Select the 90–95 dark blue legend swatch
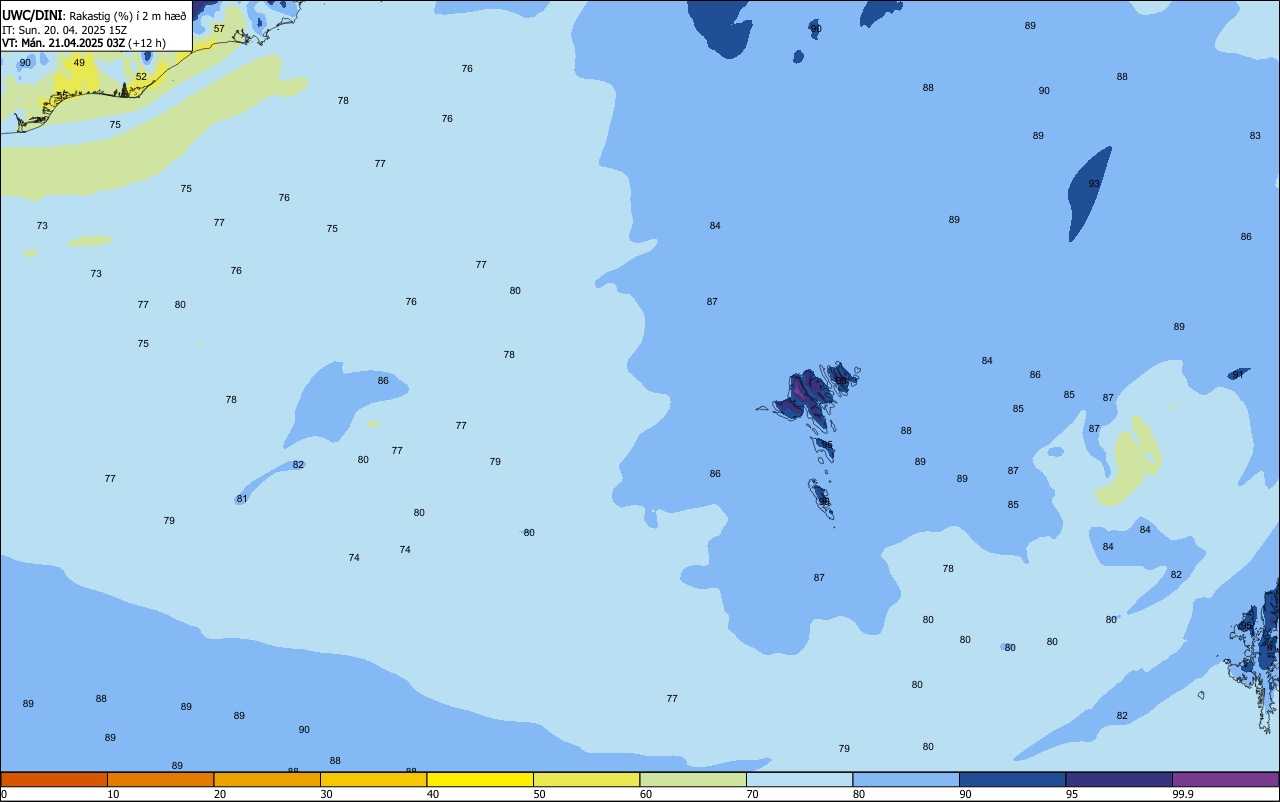Viewport: 1280px width, 802px height. 1012,779
